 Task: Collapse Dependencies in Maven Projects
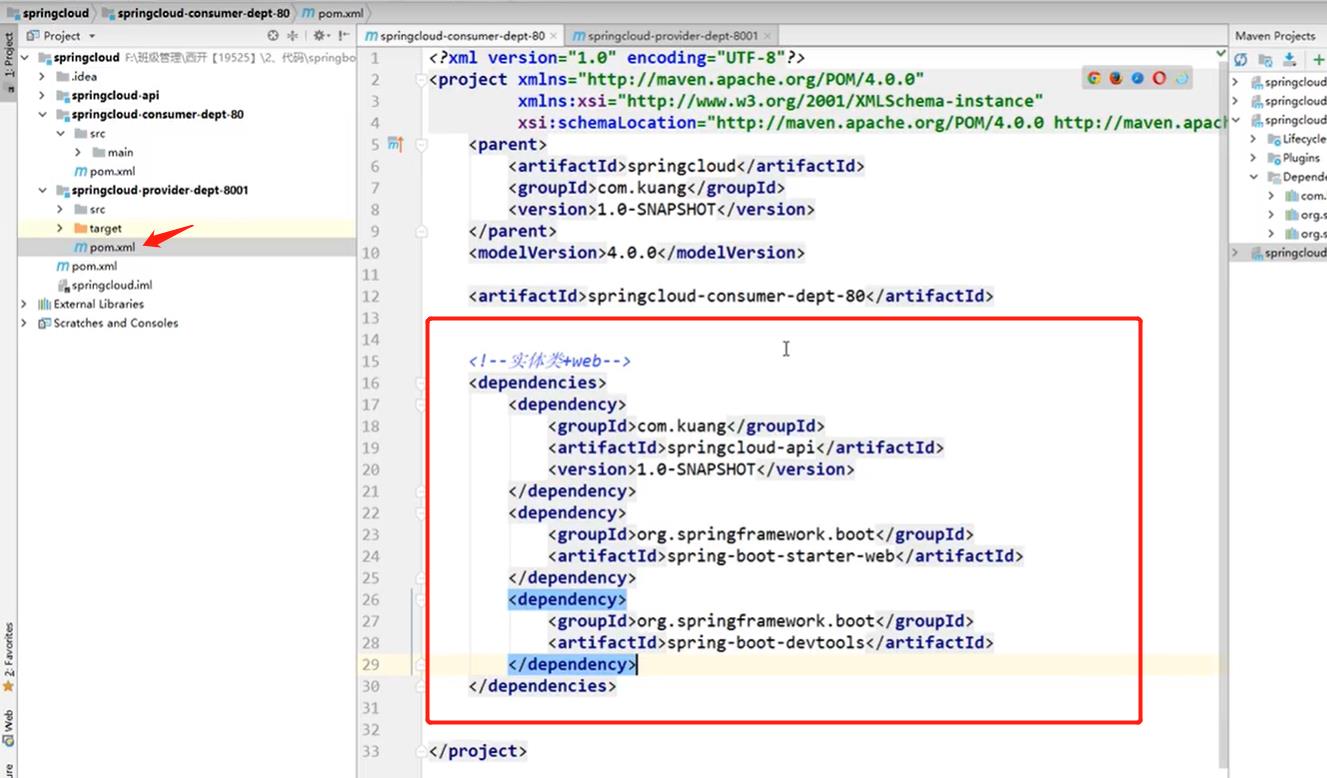1253,177
